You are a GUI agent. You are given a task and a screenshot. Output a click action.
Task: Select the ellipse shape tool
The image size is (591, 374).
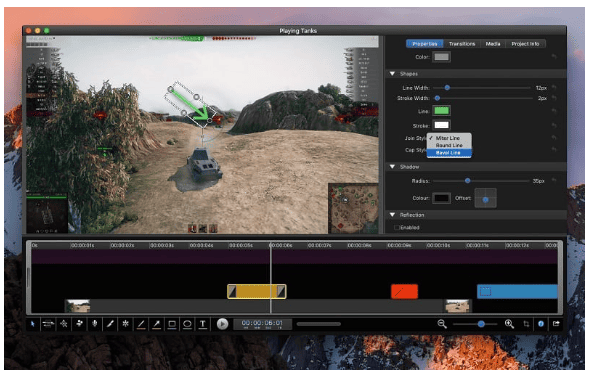(187, 324)
